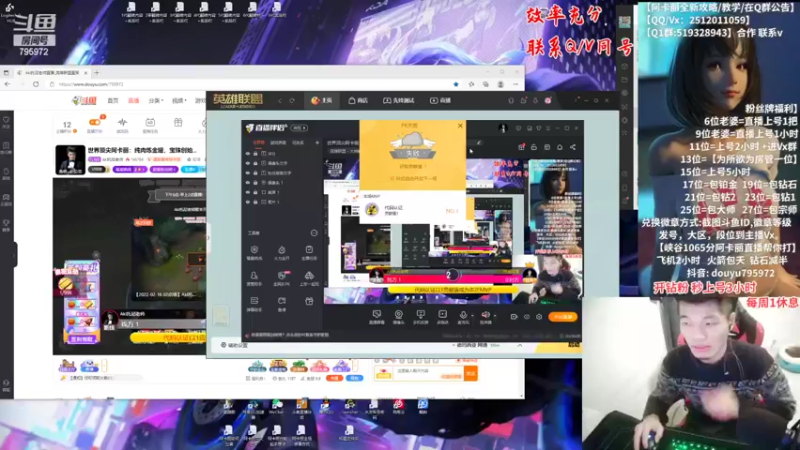Click the back arrow in the League client header
The image size is (800, 450).
point(280,101)
